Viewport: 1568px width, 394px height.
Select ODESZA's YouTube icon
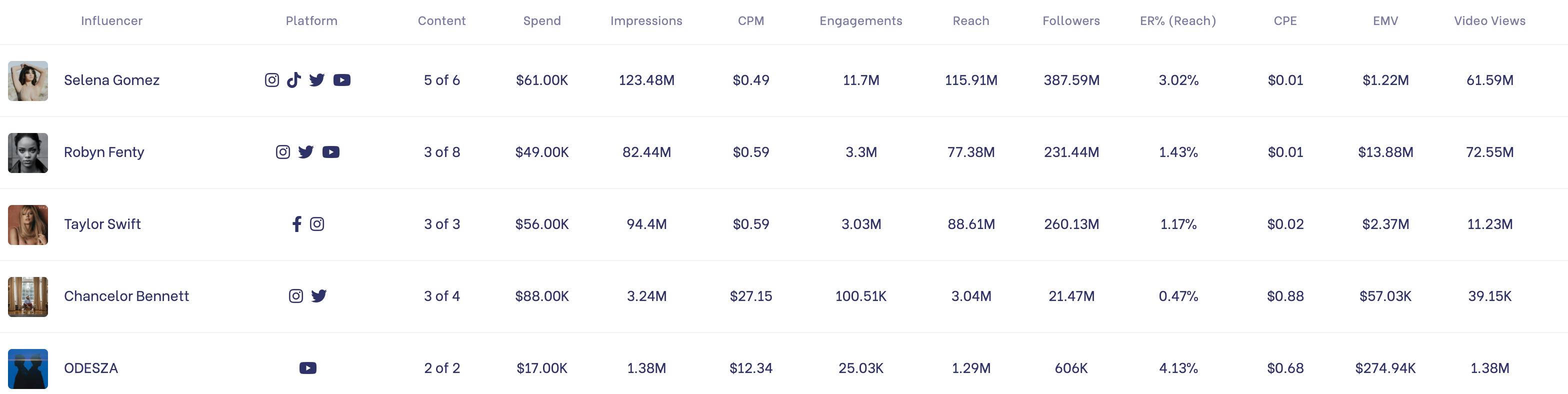(308, 368)
